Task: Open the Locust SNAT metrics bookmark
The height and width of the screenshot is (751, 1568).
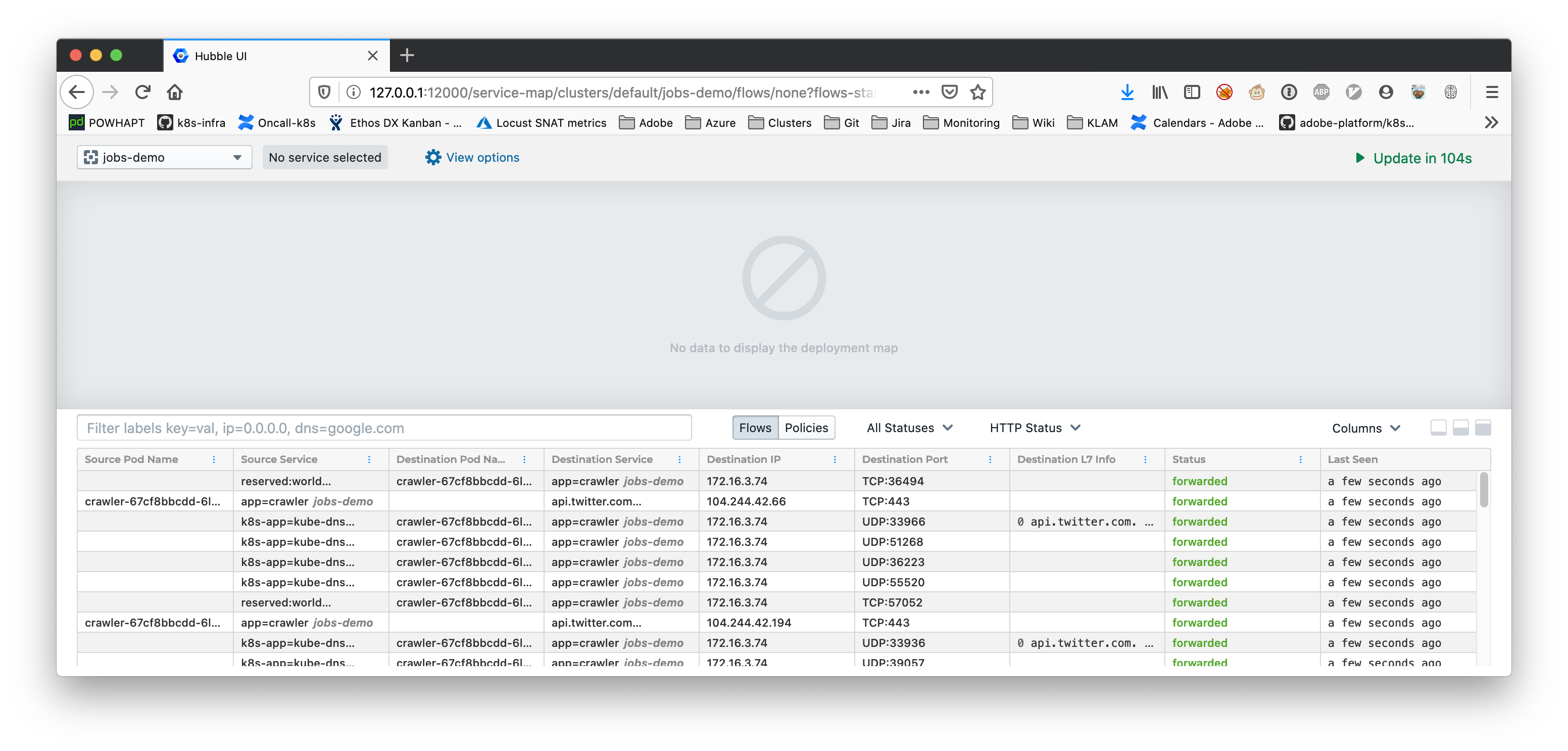Action: [x=541, y=122]
